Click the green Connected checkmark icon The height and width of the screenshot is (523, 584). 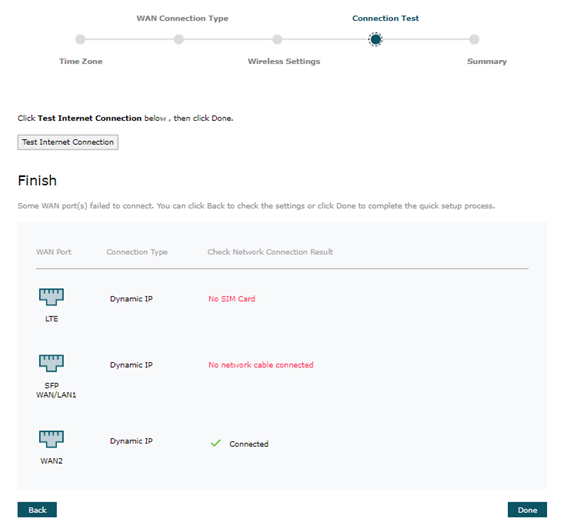(x=216, y=443)
